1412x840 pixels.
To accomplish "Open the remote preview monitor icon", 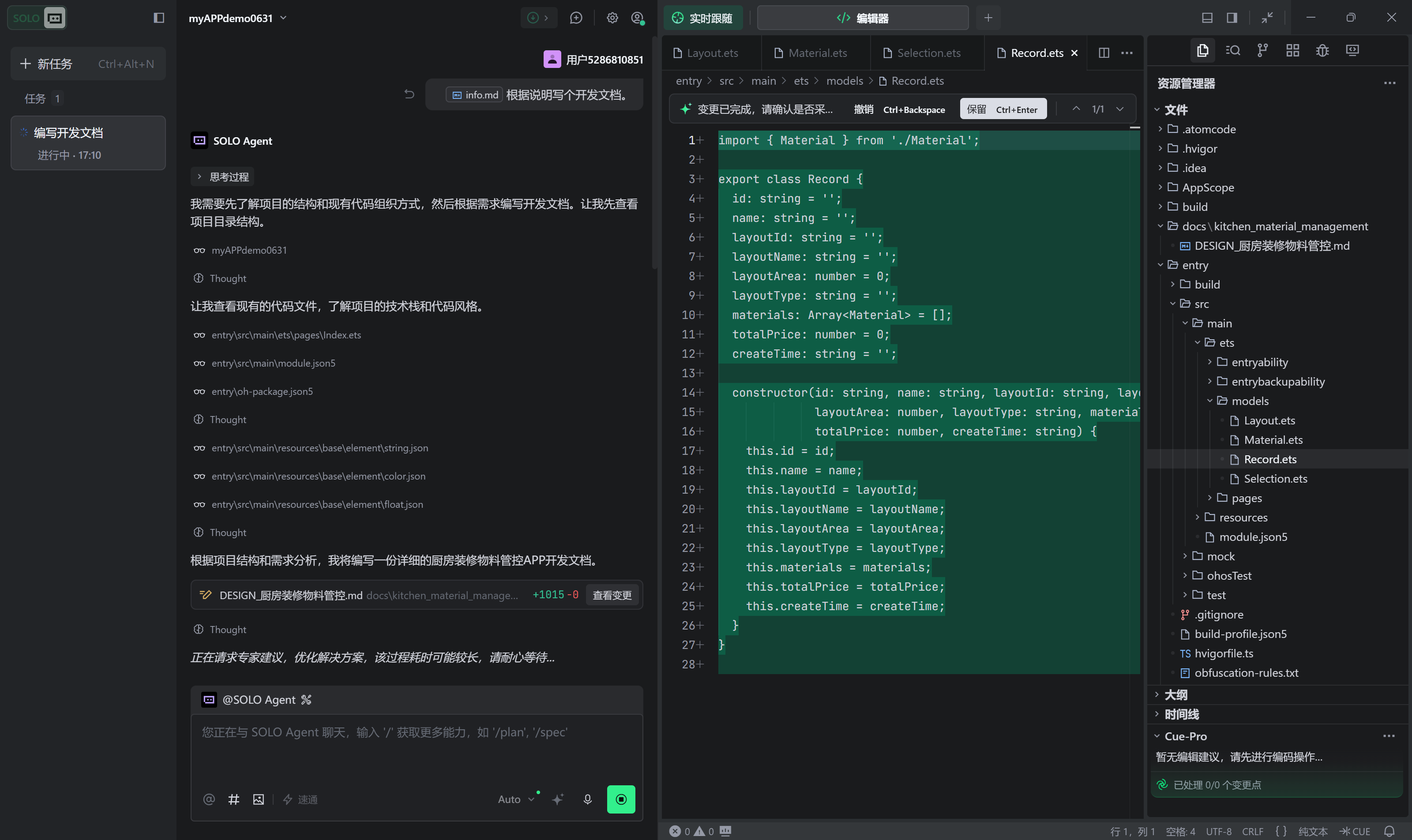I will click(1352, 50).
